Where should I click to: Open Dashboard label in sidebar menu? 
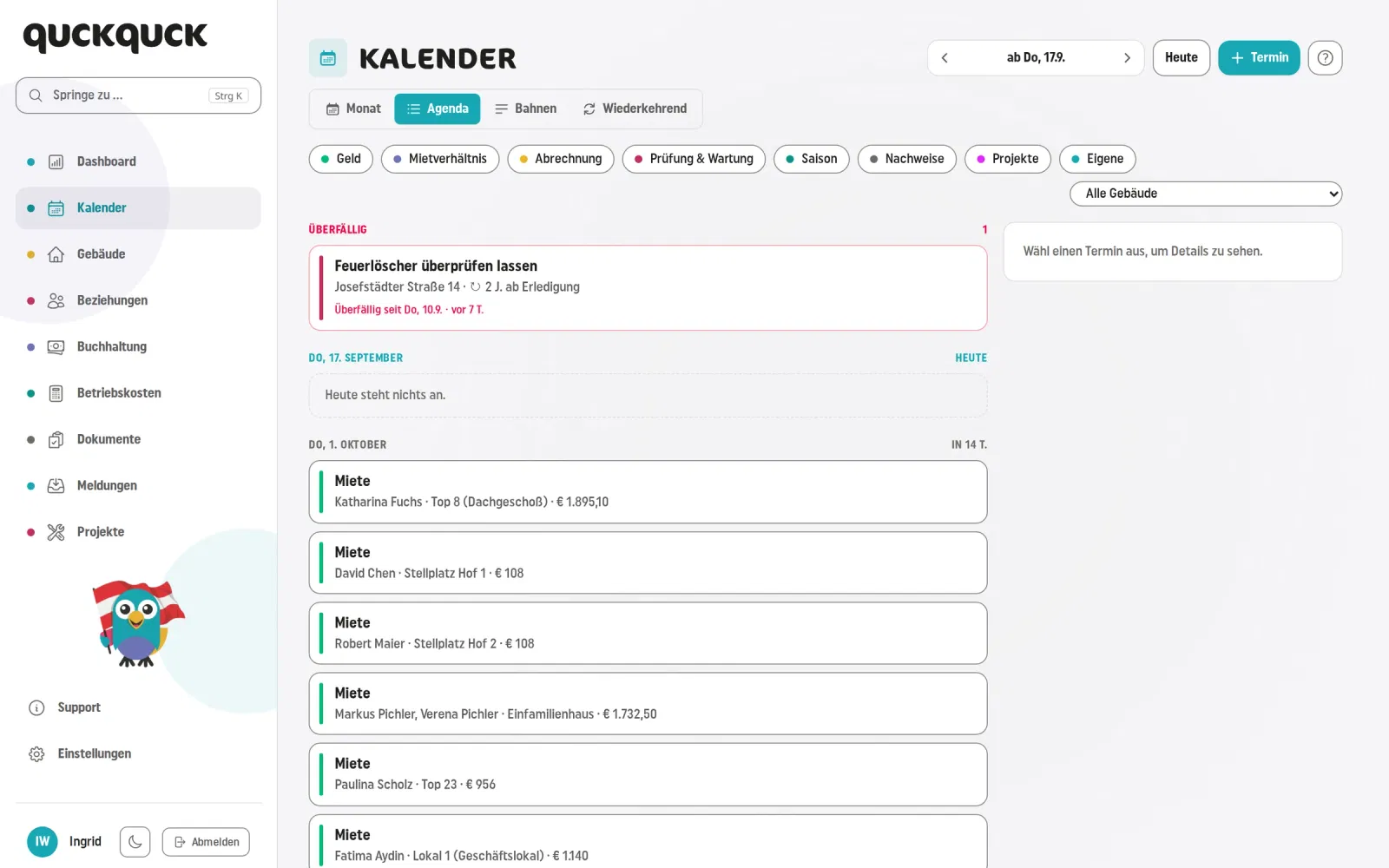pyautogui.click(x=107, y=161)
